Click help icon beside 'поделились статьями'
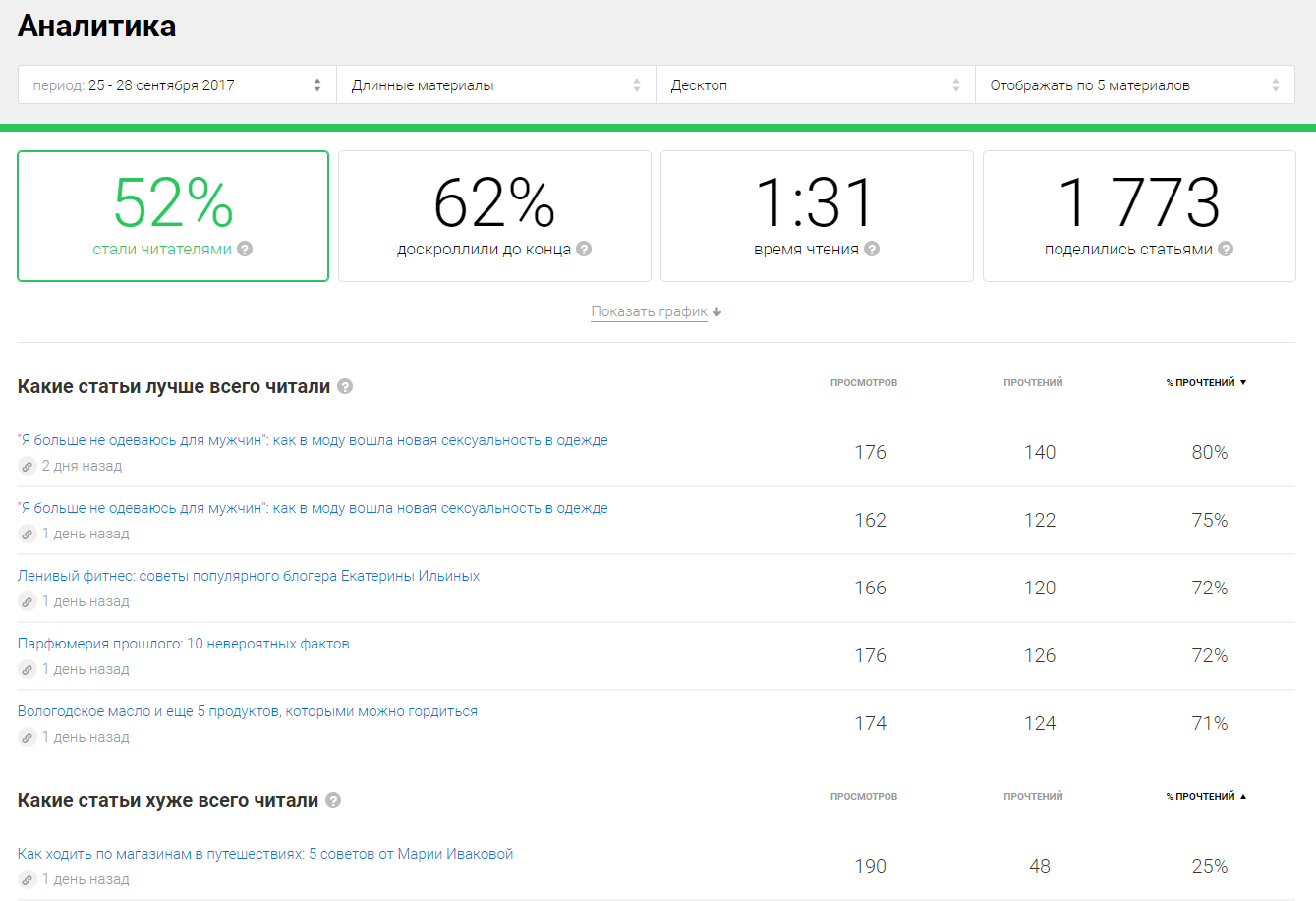 click(x=1226, y=250)
